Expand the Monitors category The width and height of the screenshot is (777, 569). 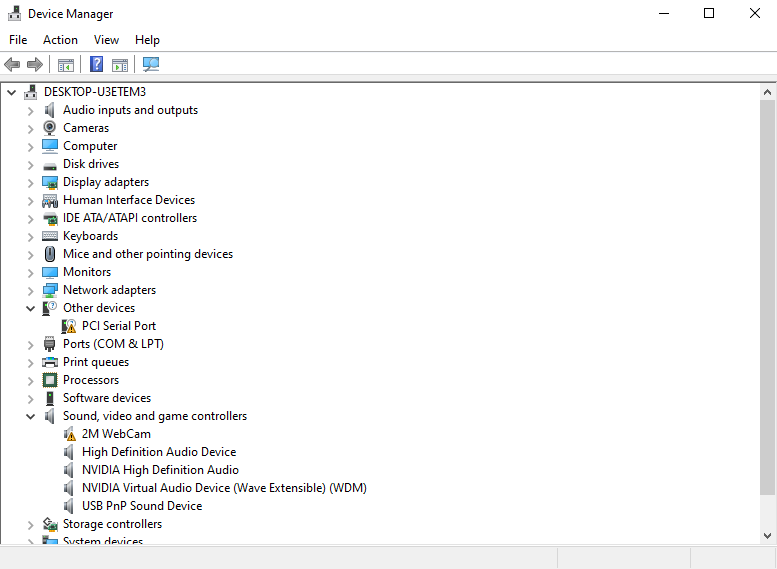(30, 273)
